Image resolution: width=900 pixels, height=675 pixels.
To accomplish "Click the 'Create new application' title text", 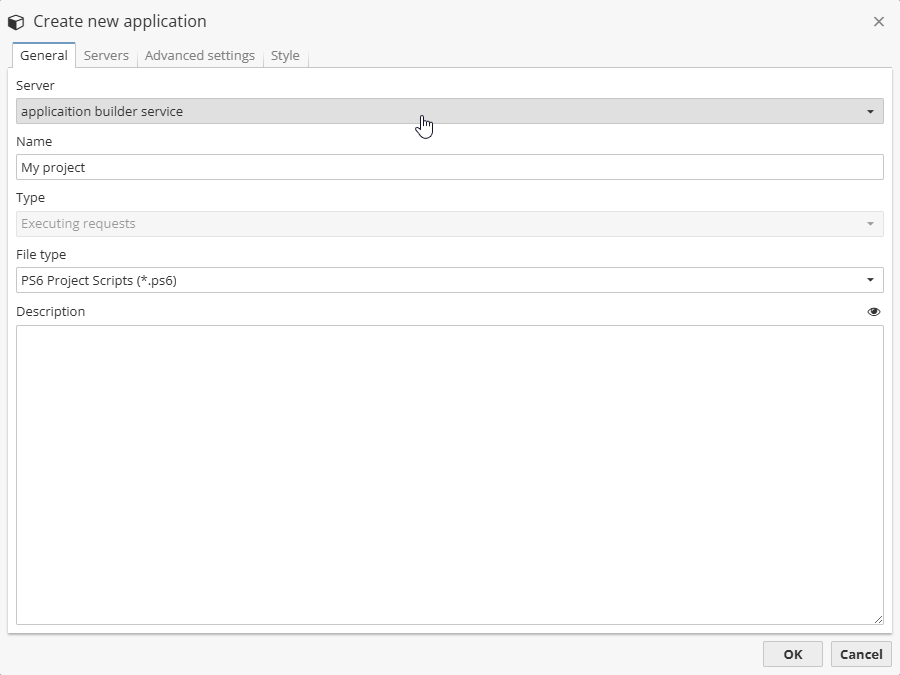I will point(120,22).
